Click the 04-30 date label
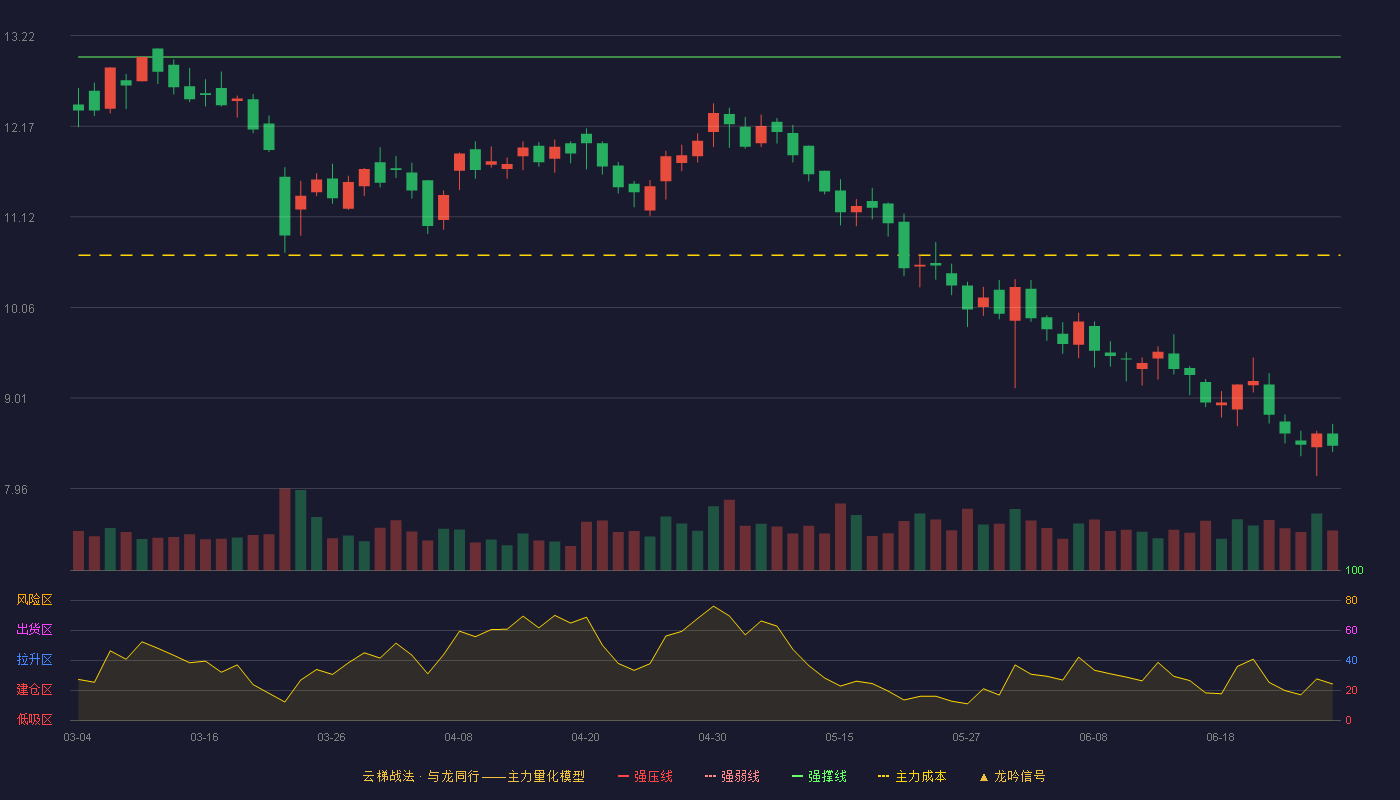The width and height of the screenshot is (1400, 800). 712,737
